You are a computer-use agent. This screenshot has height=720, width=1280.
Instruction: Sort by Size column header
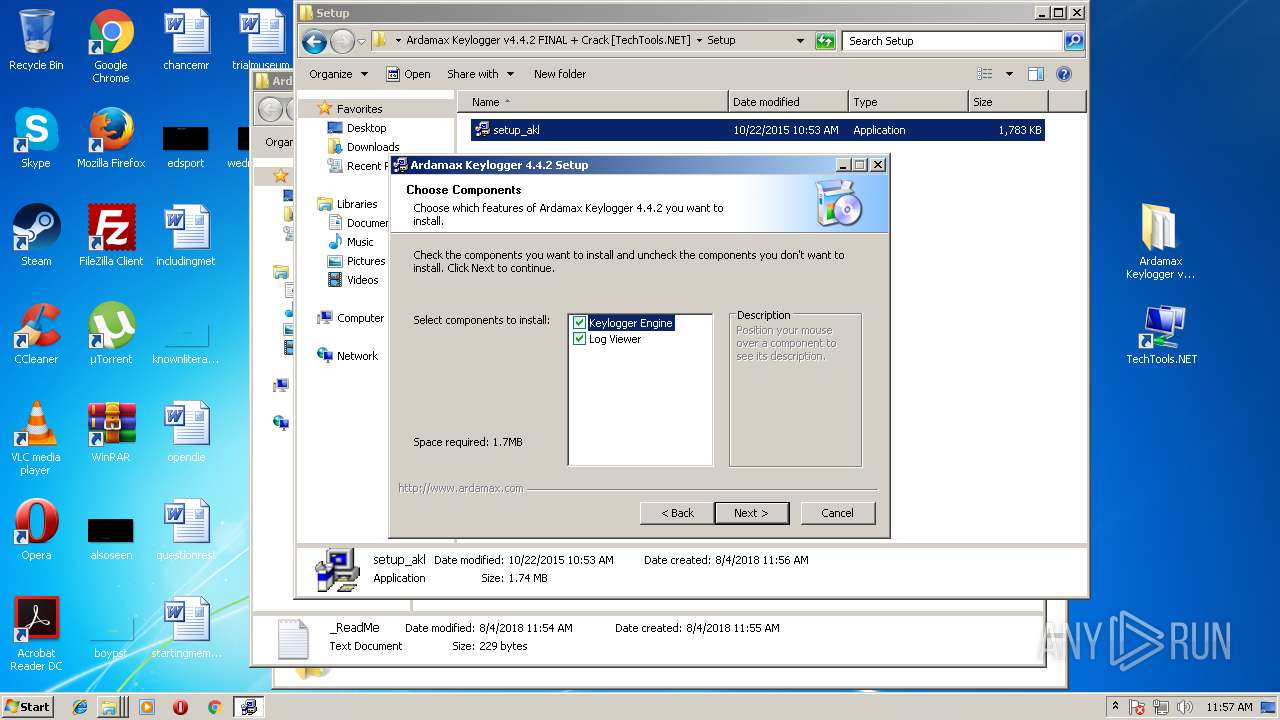1008,102
